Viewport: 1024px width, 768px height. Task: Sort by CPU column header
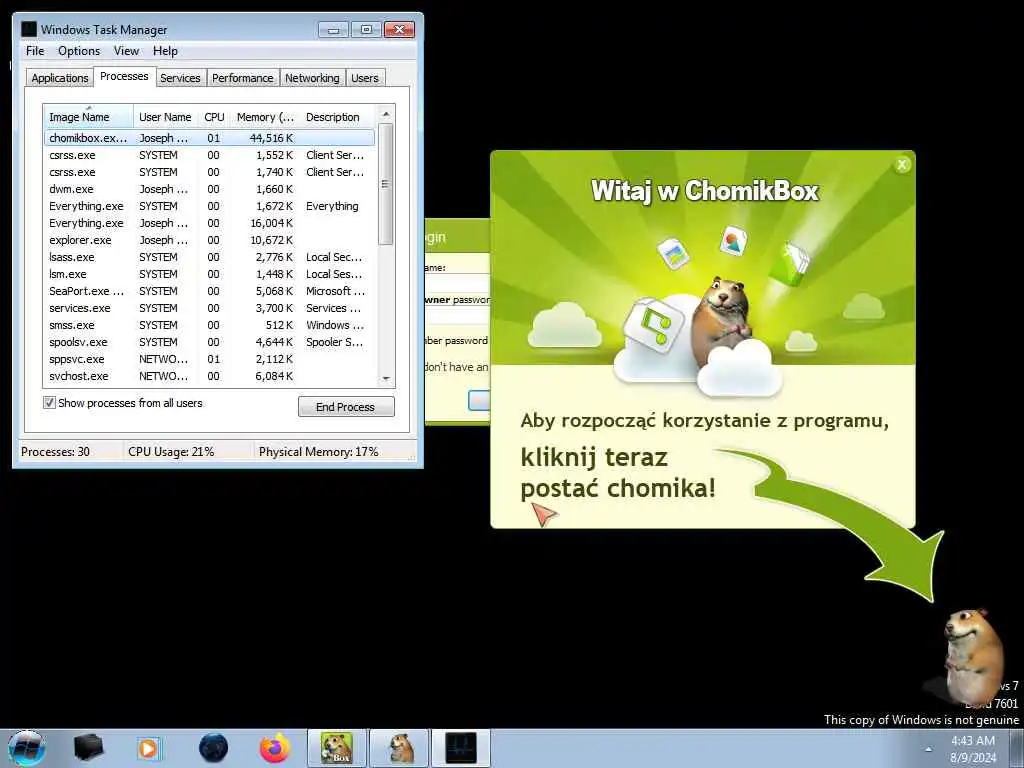[214, 117]
